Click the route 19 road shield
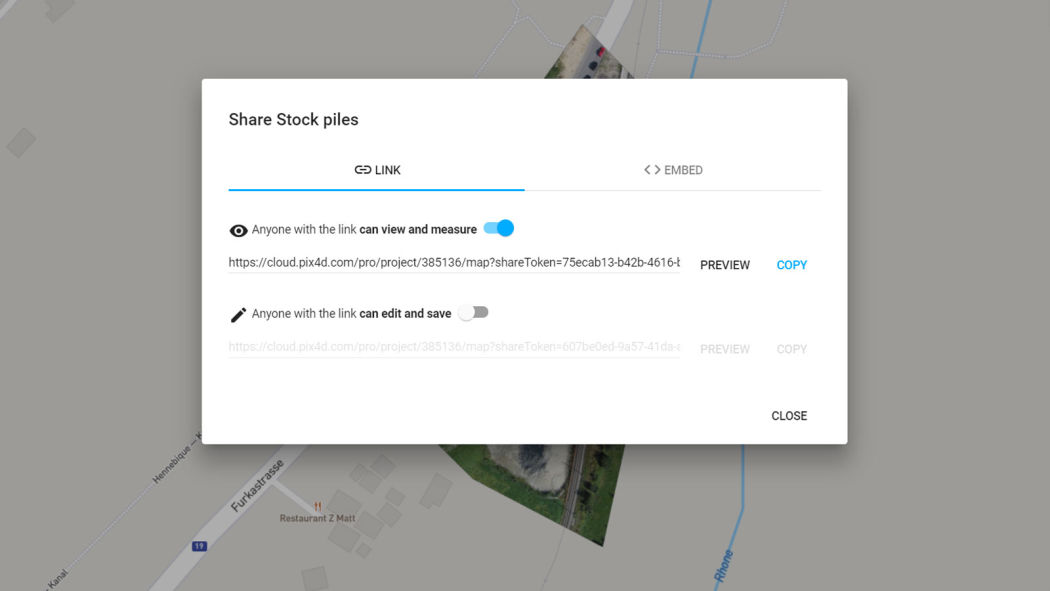The height and width of the screenshot is (591, 1050). click(199, 546)
